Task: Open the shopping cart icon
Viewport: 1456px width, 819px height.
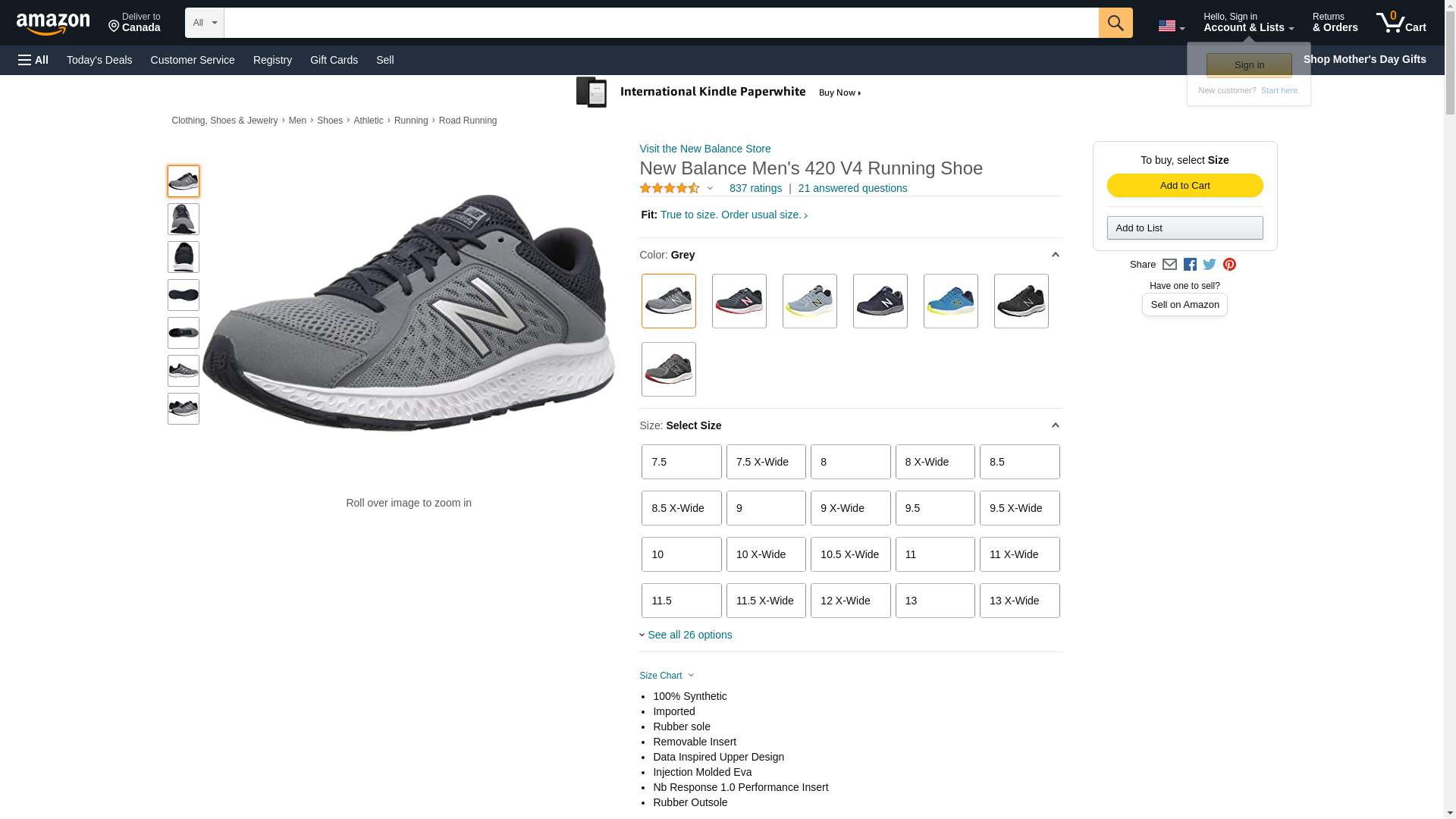Action: [x=1400, y=23]
